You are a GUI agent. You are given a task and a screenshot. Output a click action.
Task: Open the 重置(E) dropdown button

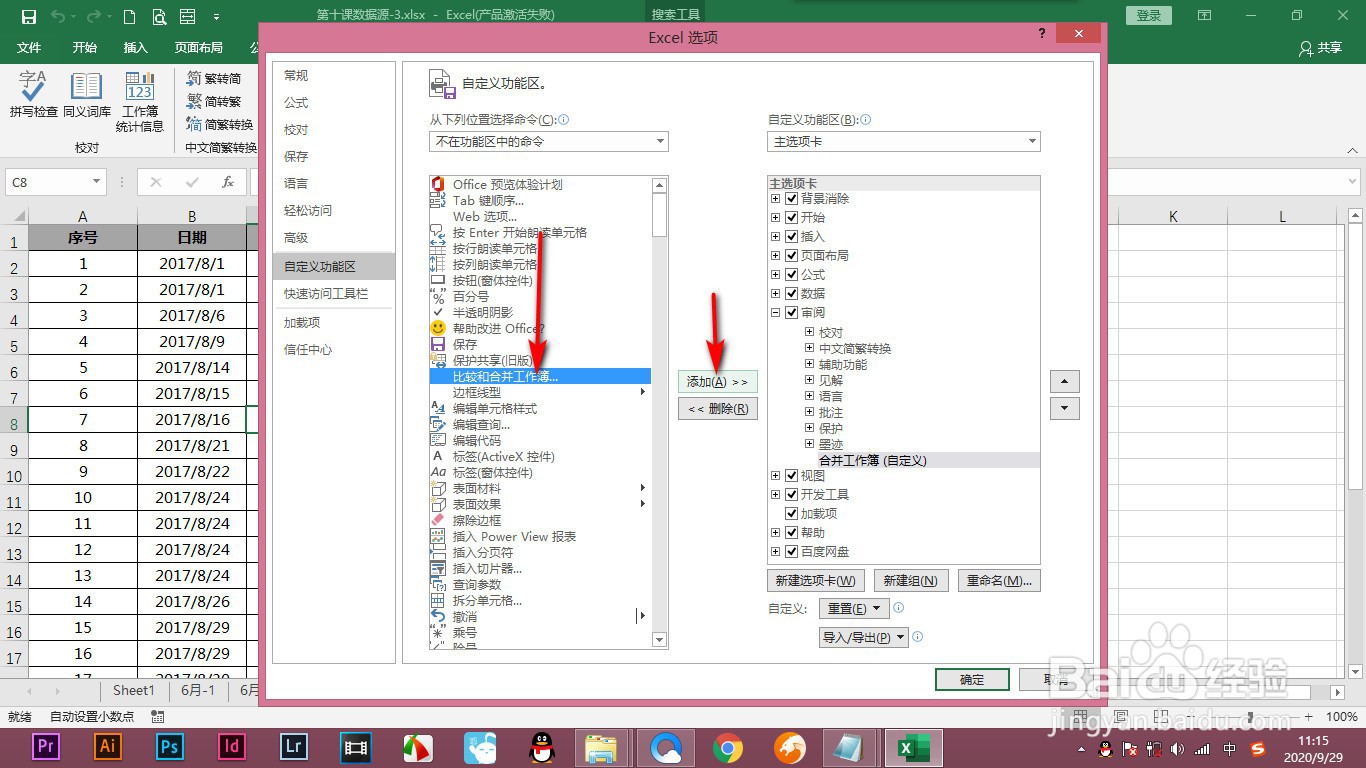tap(853, 608)
